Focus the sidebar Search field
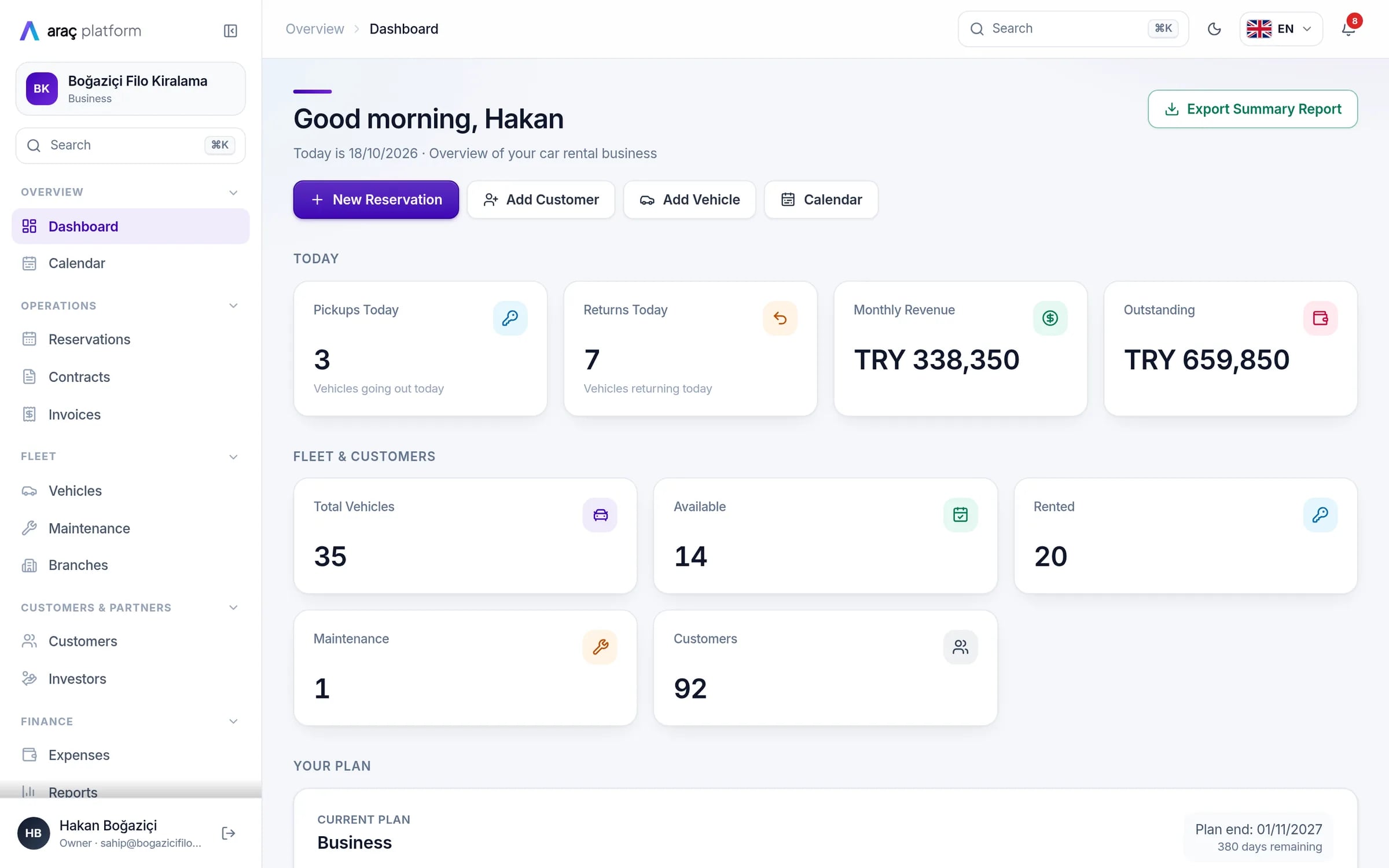This screenshot has width=1389, height=868. click(x=131, y=145)
